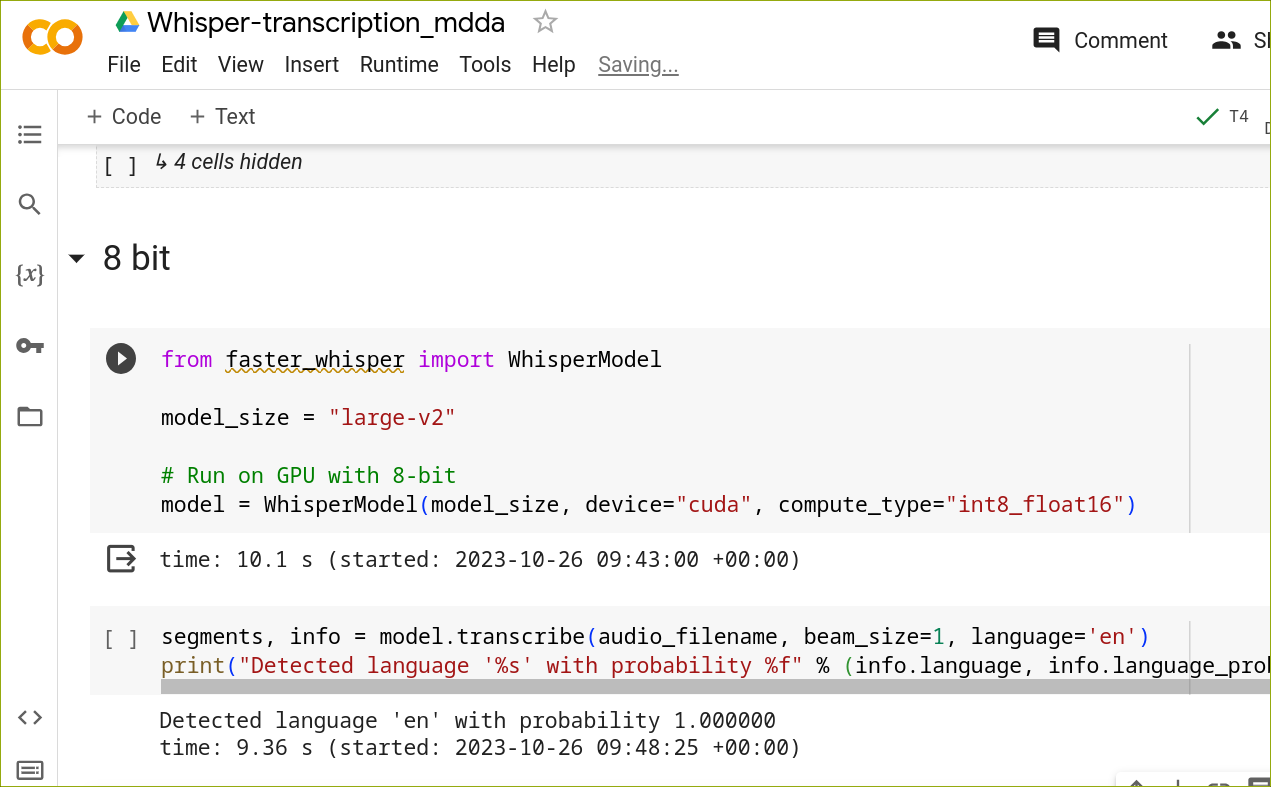Star the Whisper-transcription_mdda notebook

point(545,22)
